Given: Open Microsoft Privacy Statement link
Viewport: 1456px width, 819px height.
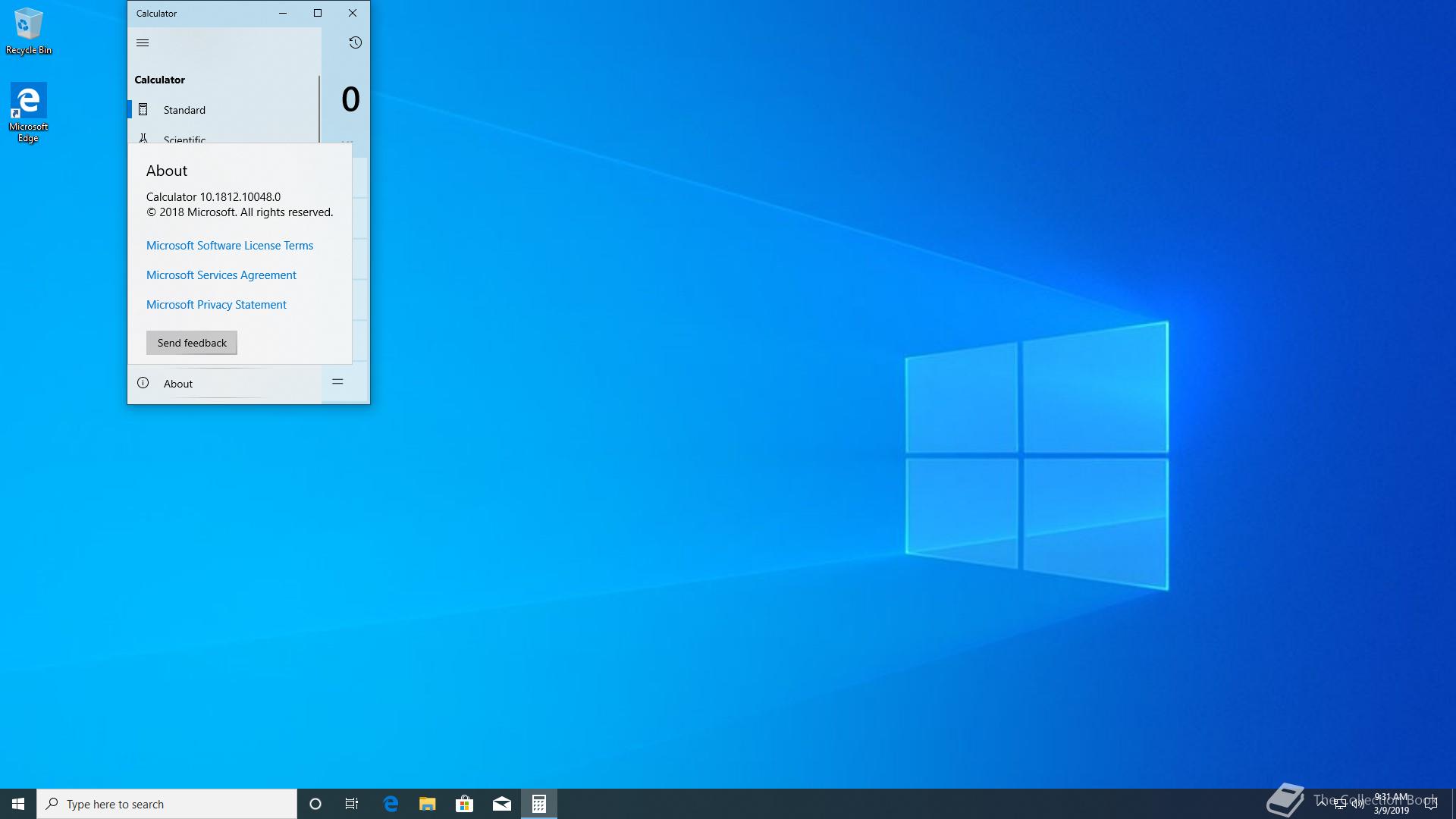Looking at the screenshot, I should click(216, 305).
